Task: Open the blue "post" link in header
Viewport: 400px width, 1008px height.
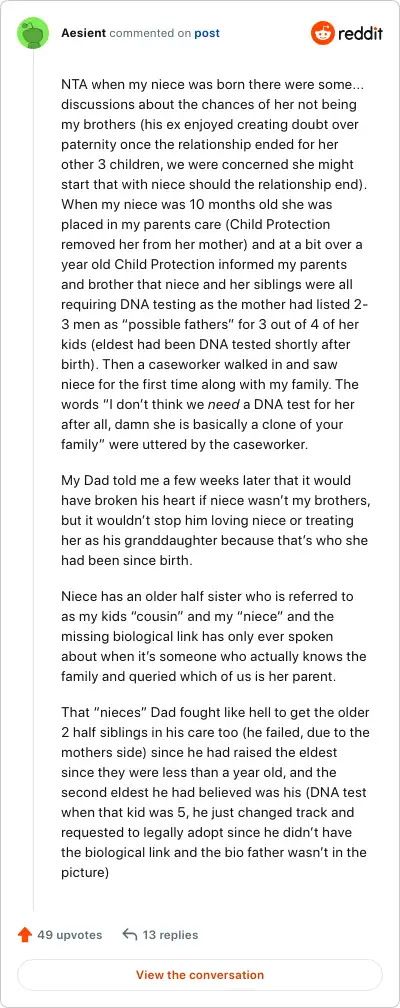Action: point(207,33)
